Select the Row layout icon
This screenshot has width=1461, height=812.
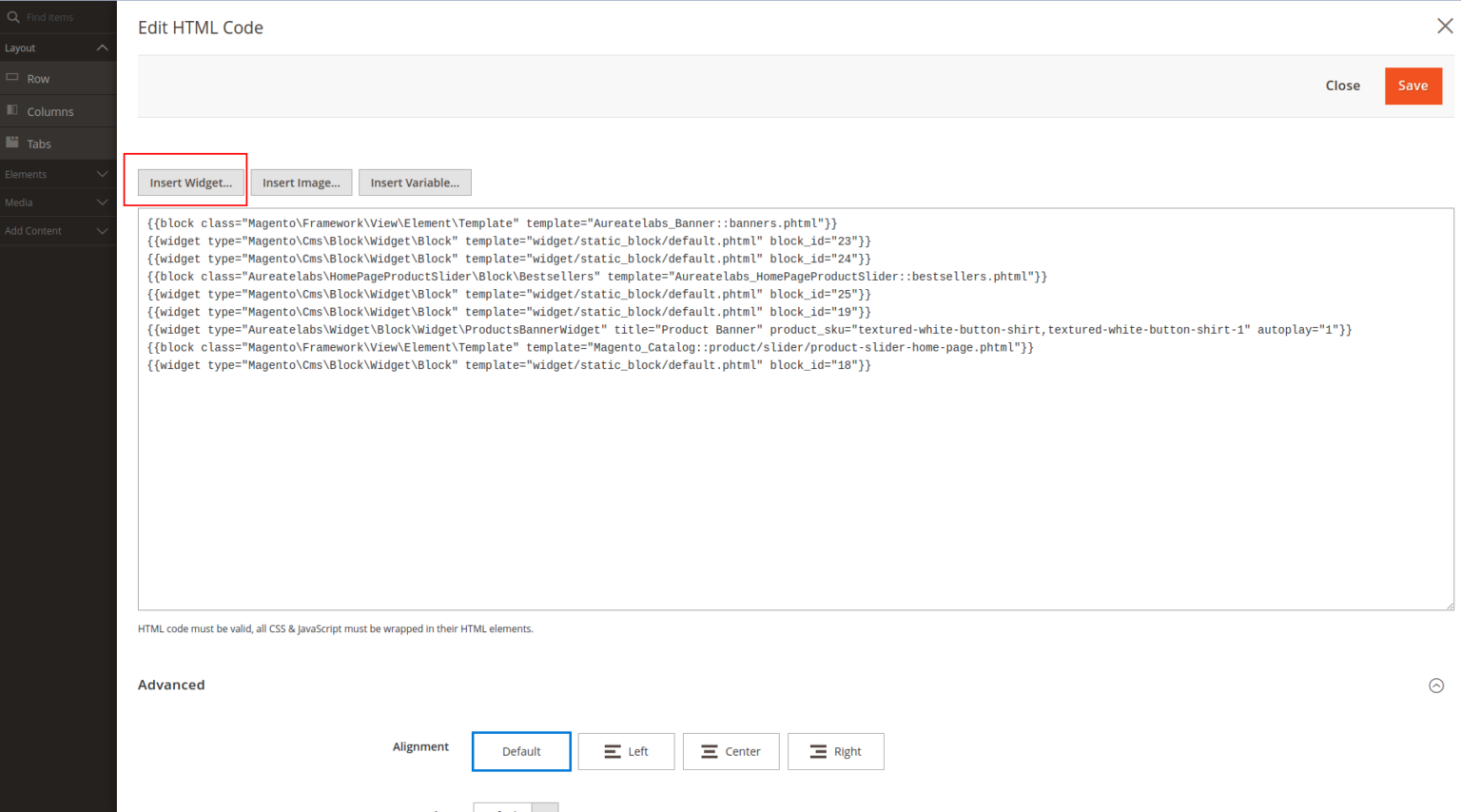[12, 78]
